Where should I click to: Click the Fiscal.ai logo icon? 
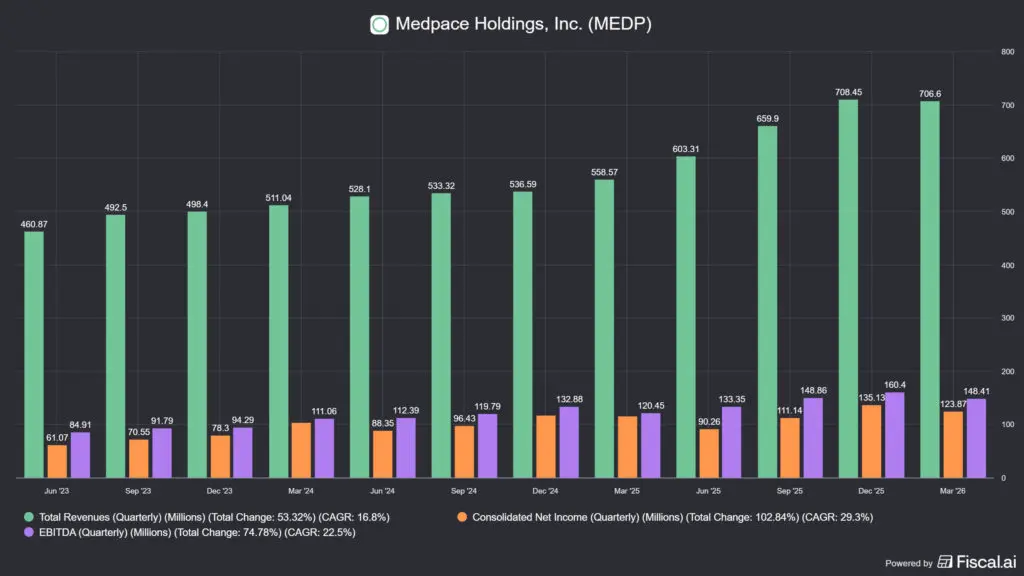[x=944, y=562]
